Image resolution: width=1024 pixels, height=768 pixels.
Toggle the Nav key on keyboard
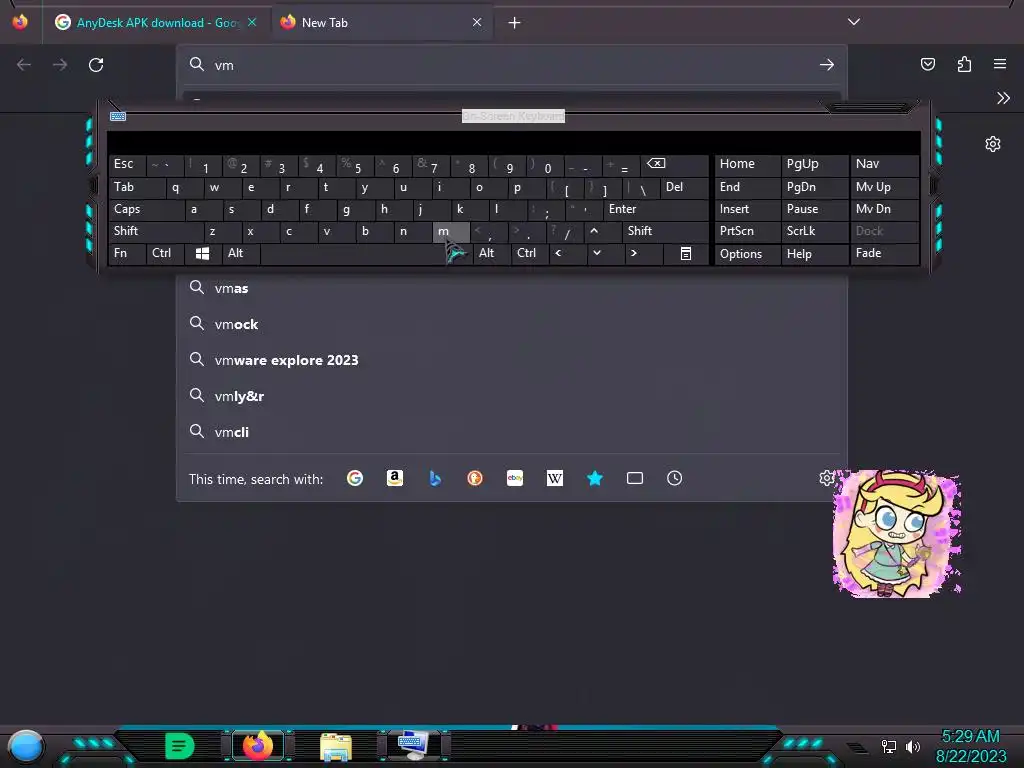tap(884, 164)
